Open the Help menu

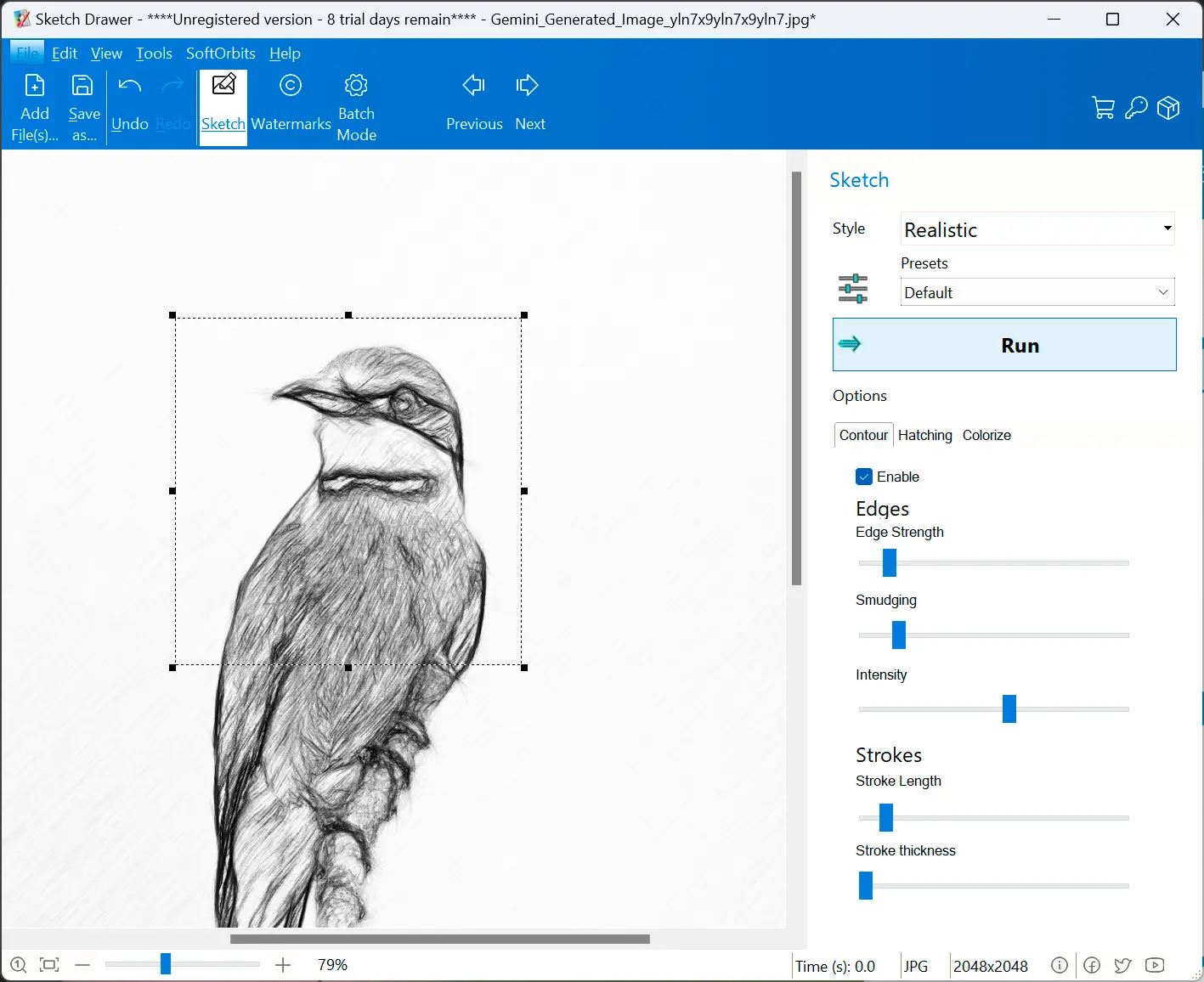point(285,53)
